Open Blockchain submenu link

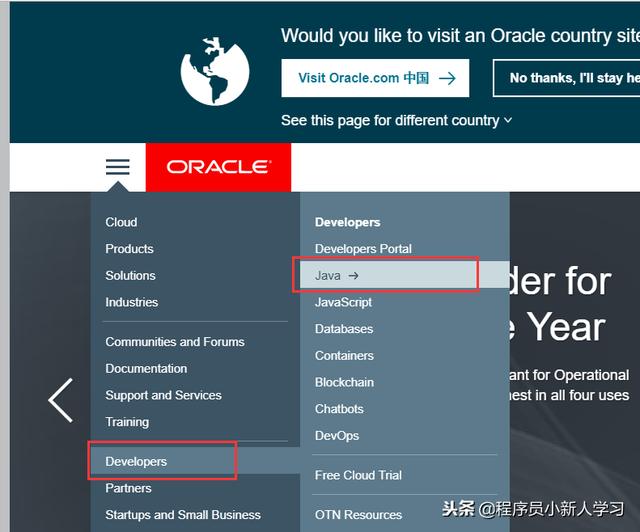click(344, 382)
